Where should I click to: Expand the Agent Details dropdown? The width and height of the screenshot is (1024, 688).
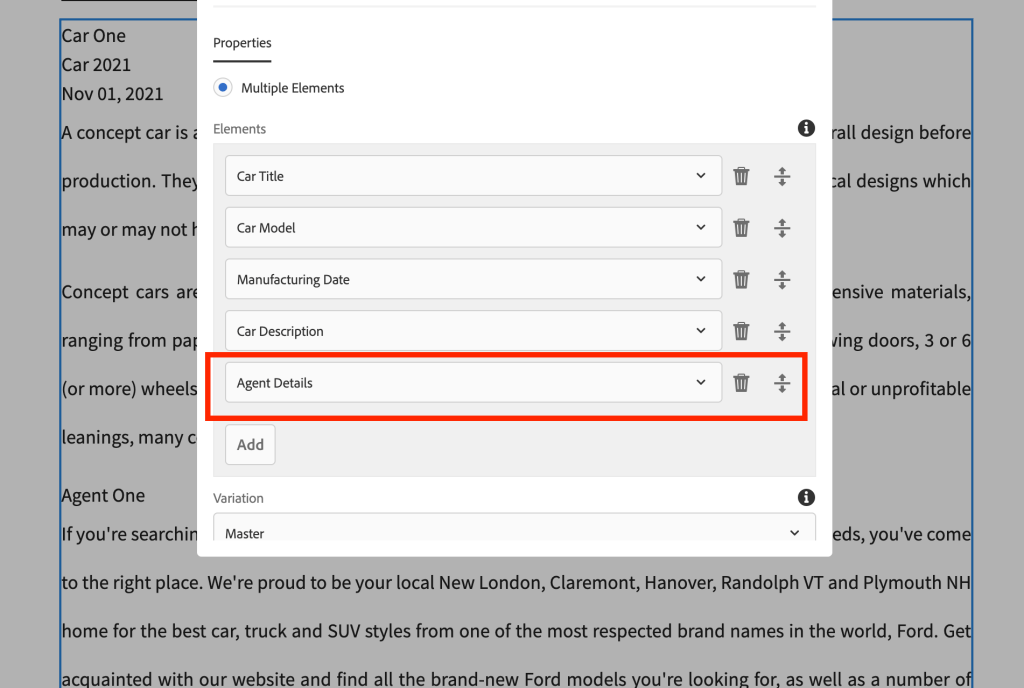[473, 383]
